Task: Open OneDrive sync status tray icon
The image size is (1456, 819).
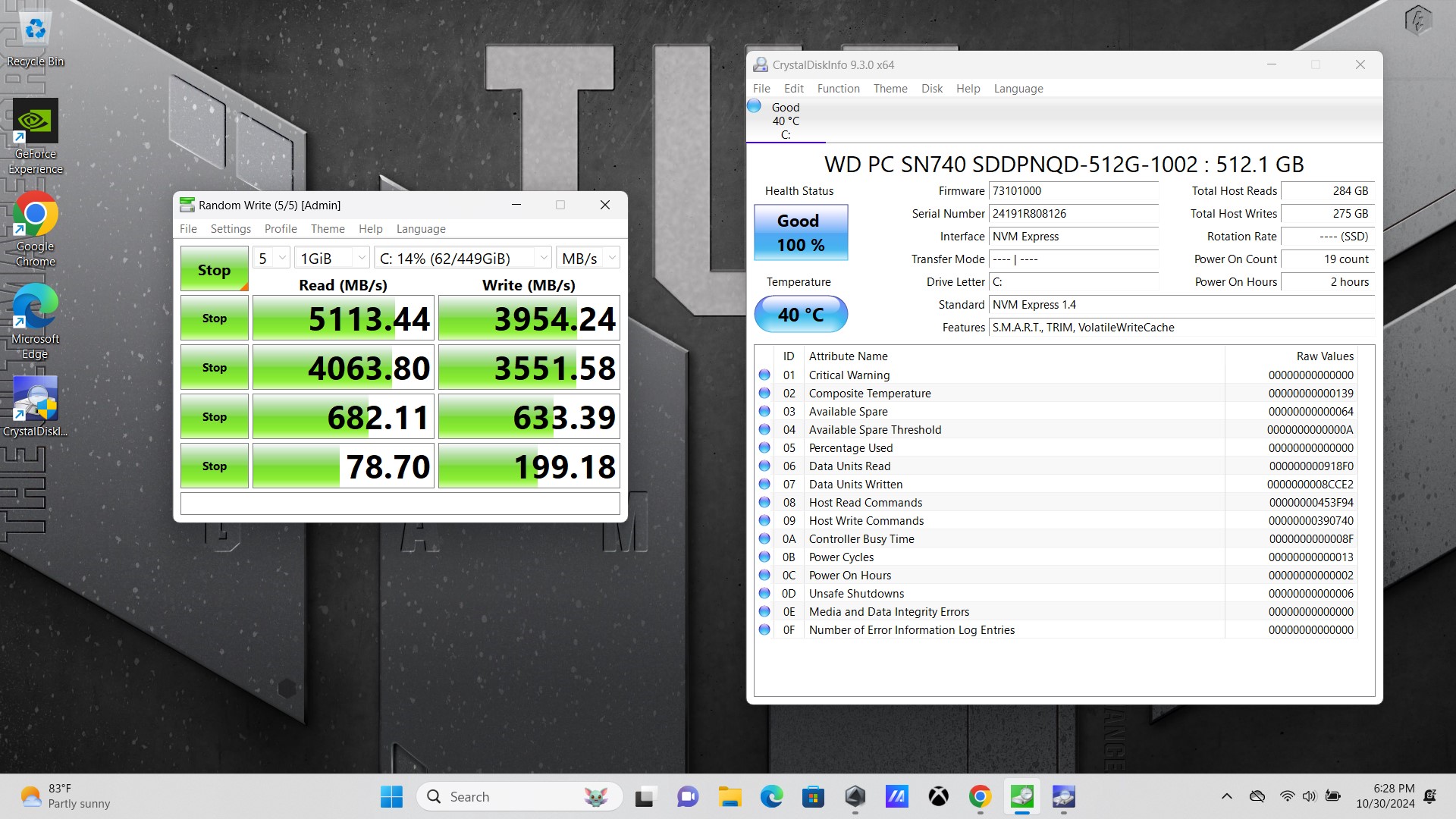Action: point(1257,796)
